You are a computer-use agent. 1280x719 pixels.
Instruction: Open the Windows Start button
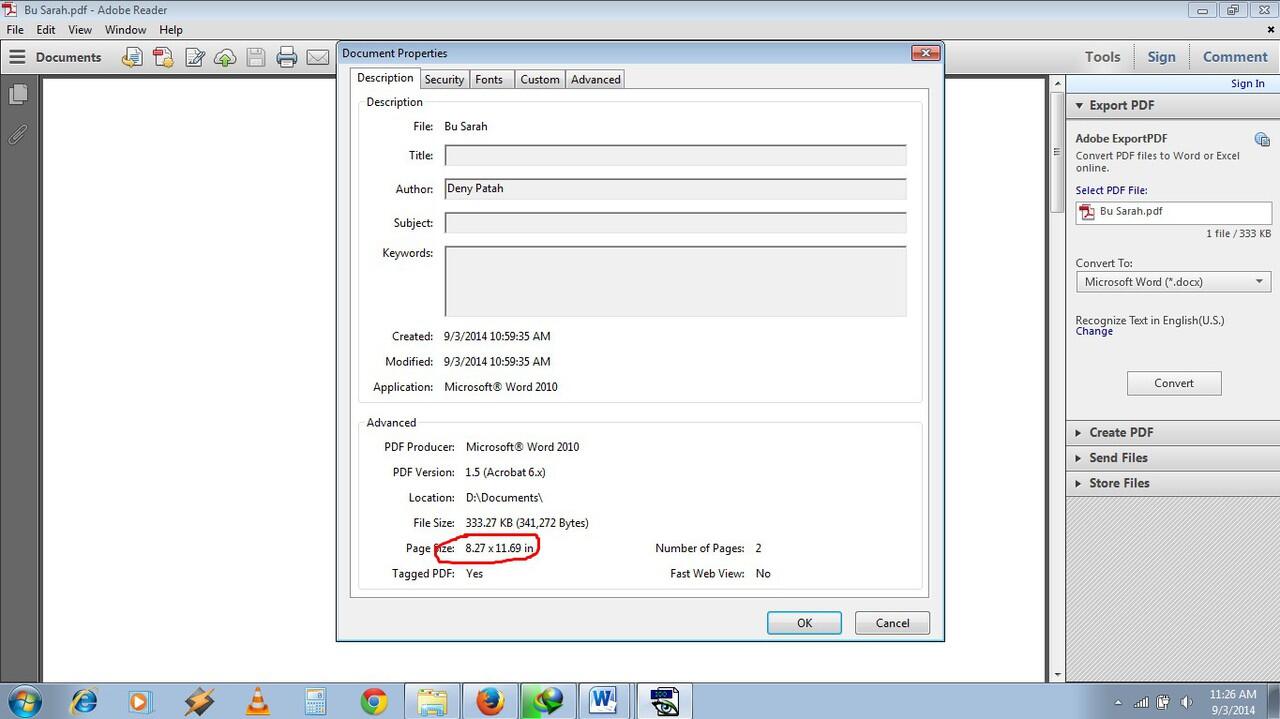click(x=22, y=701)
